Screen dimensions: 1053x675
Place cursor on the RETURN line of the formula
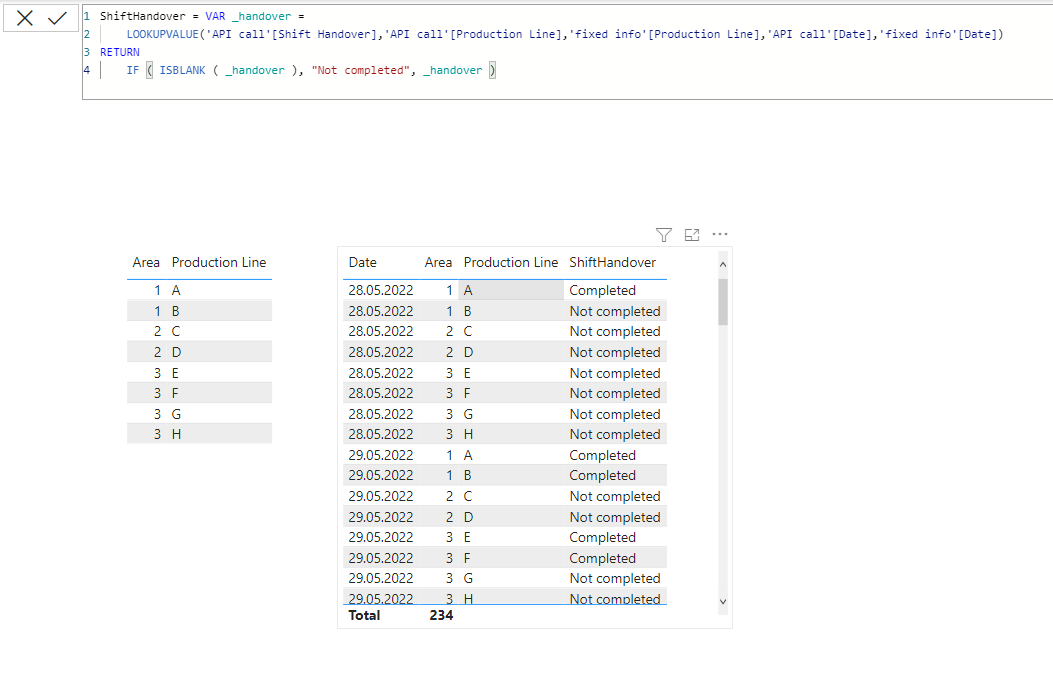119,51
